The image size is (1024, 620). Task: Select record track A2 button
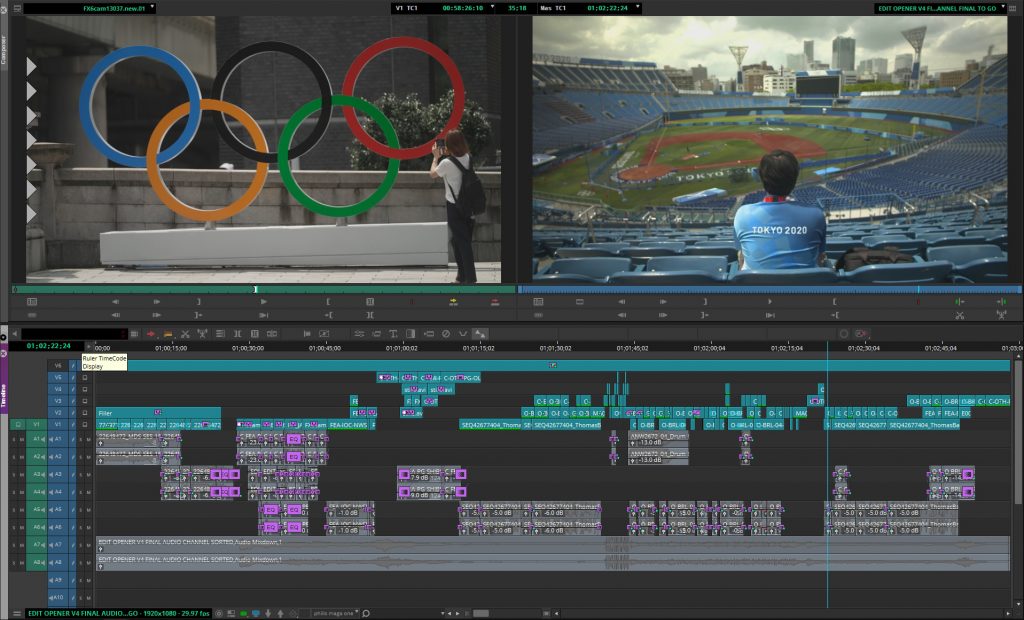[x=58, y=457]
